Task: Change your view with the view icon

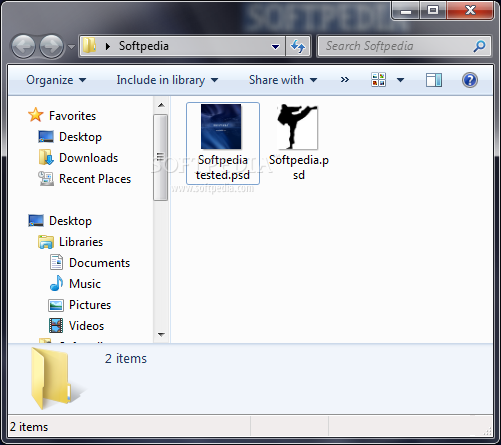Action: pos(379,80)
